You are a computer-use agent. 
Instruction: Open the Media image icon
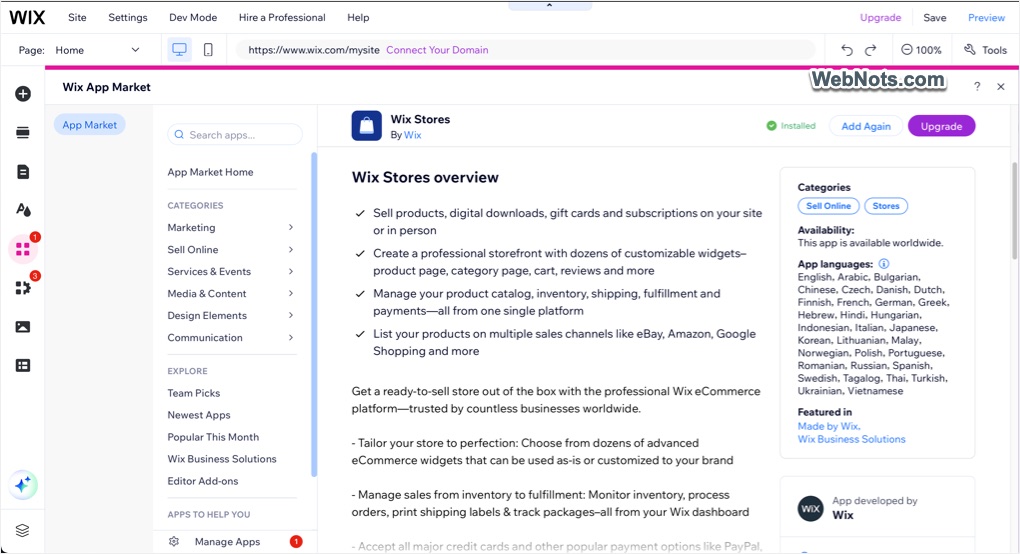point(23,326)
